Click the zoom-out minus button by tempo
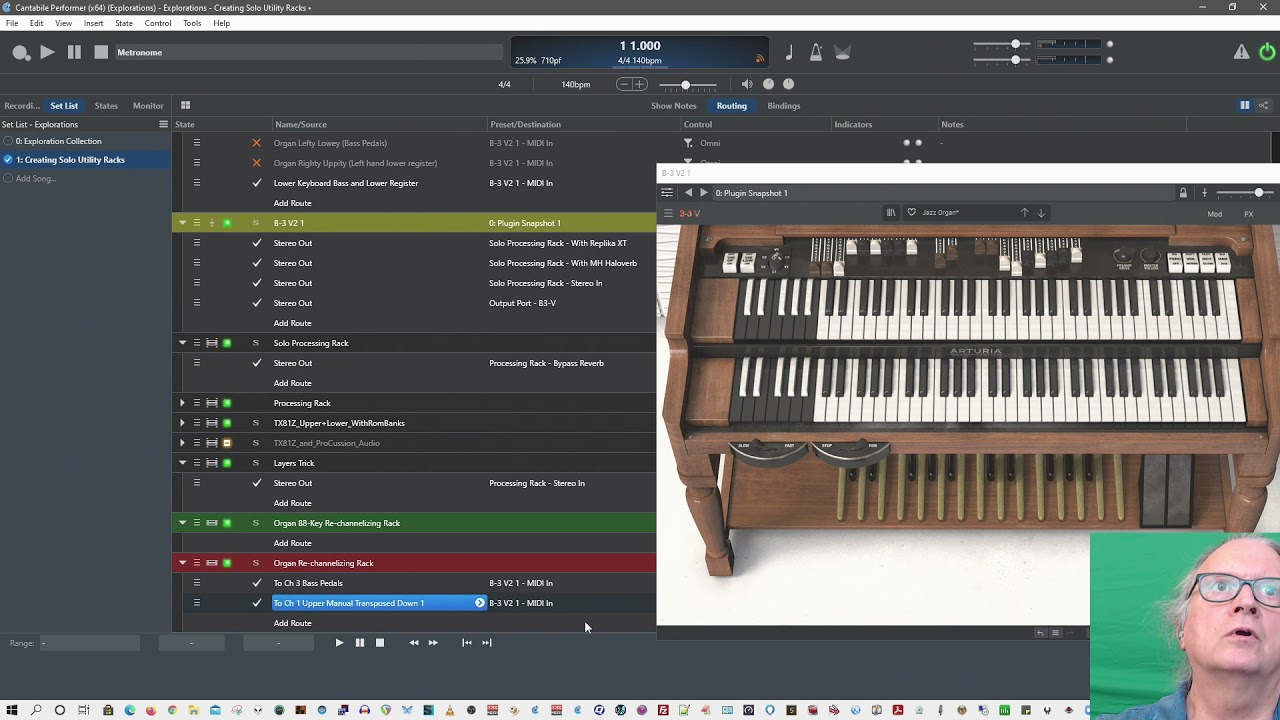Viewport: 1280px width, 720px height. point(624,85)
